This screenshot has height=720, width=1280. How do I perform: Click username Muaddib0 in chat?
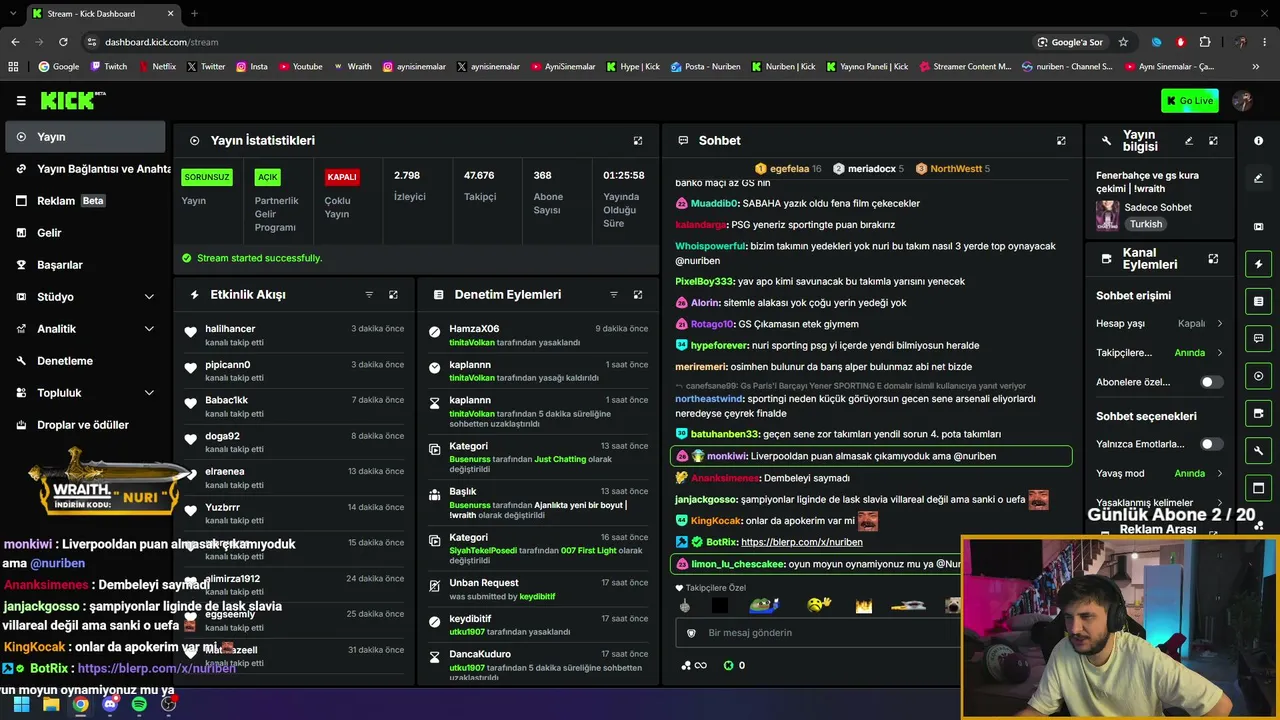pos(715,204)
